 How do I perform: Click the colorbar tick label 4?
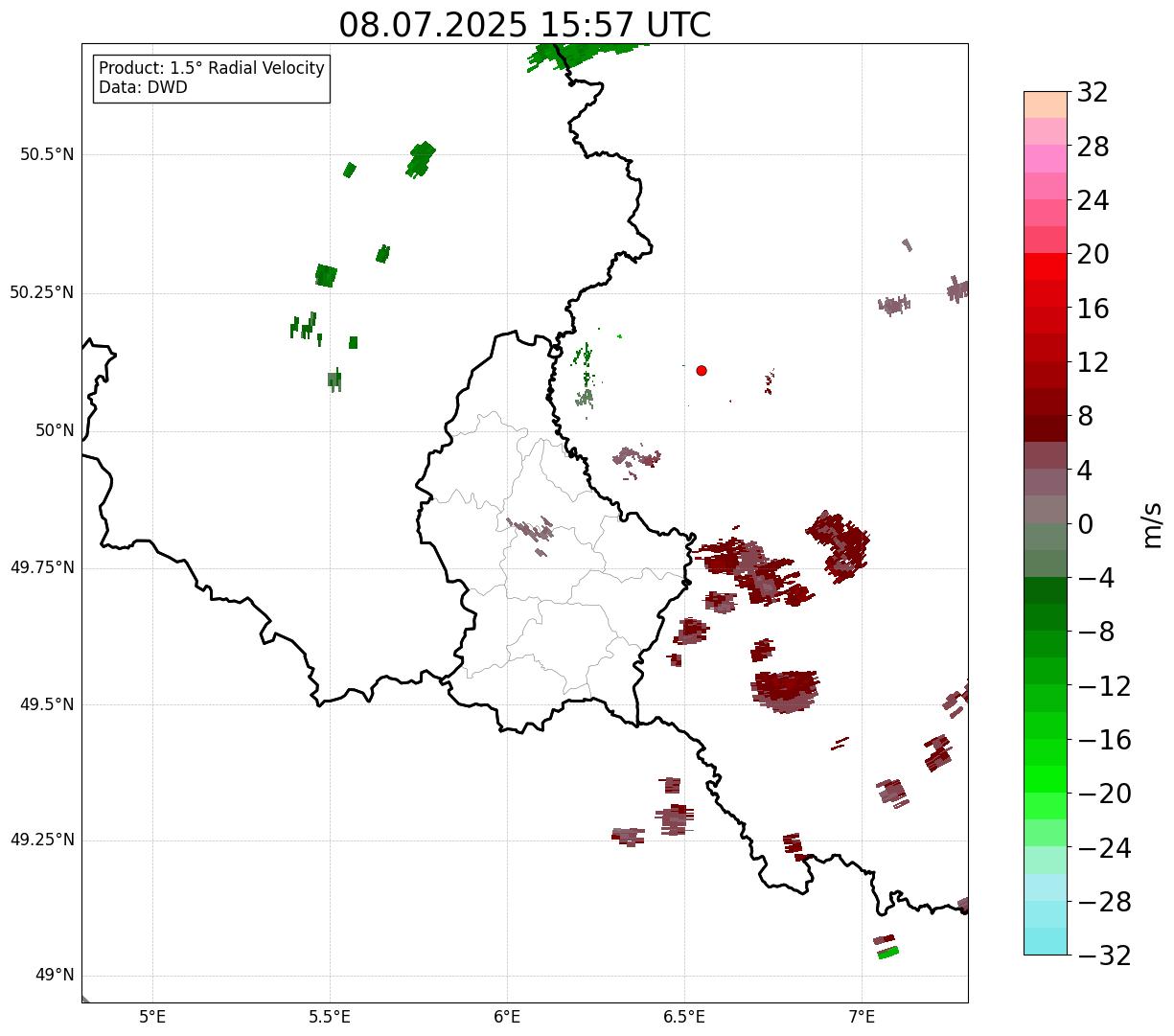pyautogui.click(x=1085, y=470)
